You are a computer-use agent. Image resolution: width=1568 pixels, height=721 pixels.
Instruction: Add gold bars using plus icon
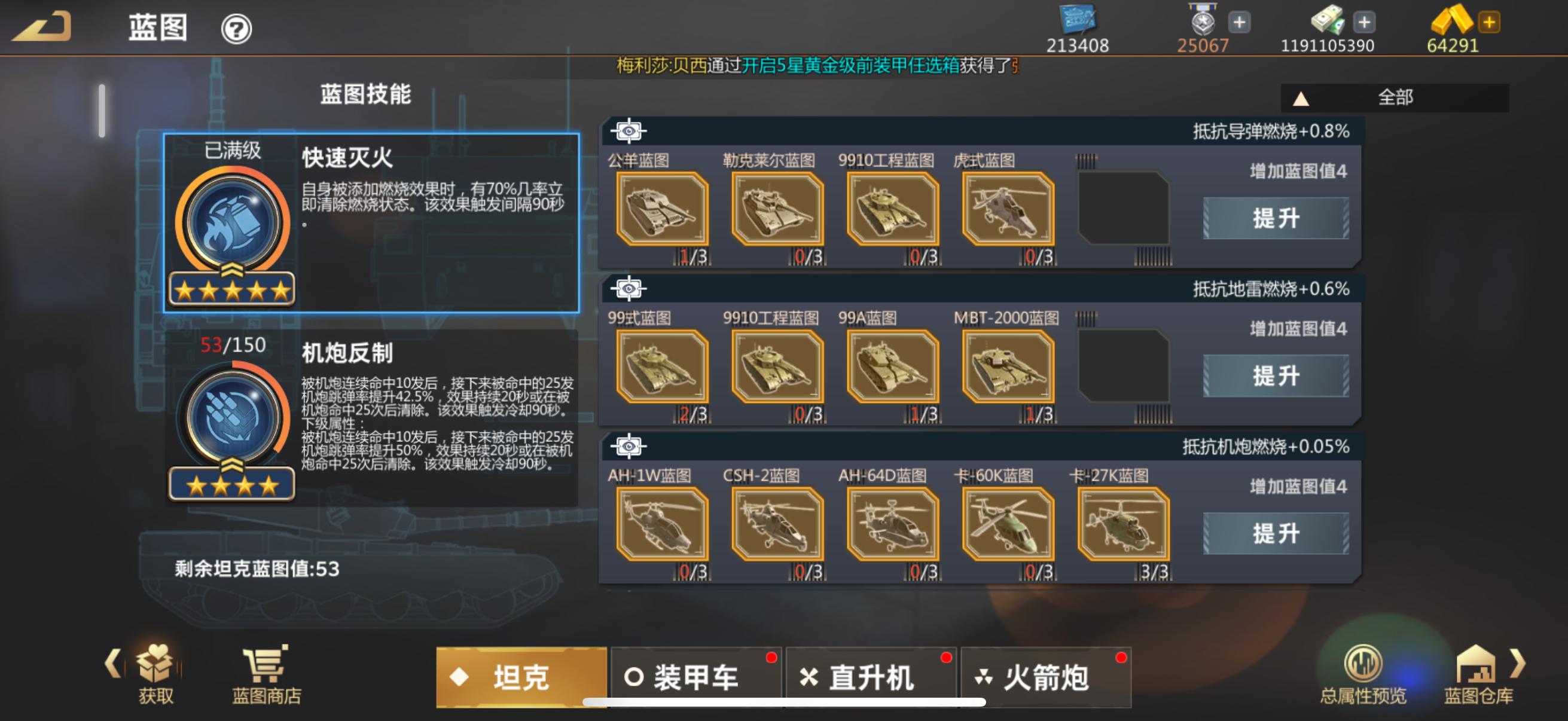[1489, 23]
